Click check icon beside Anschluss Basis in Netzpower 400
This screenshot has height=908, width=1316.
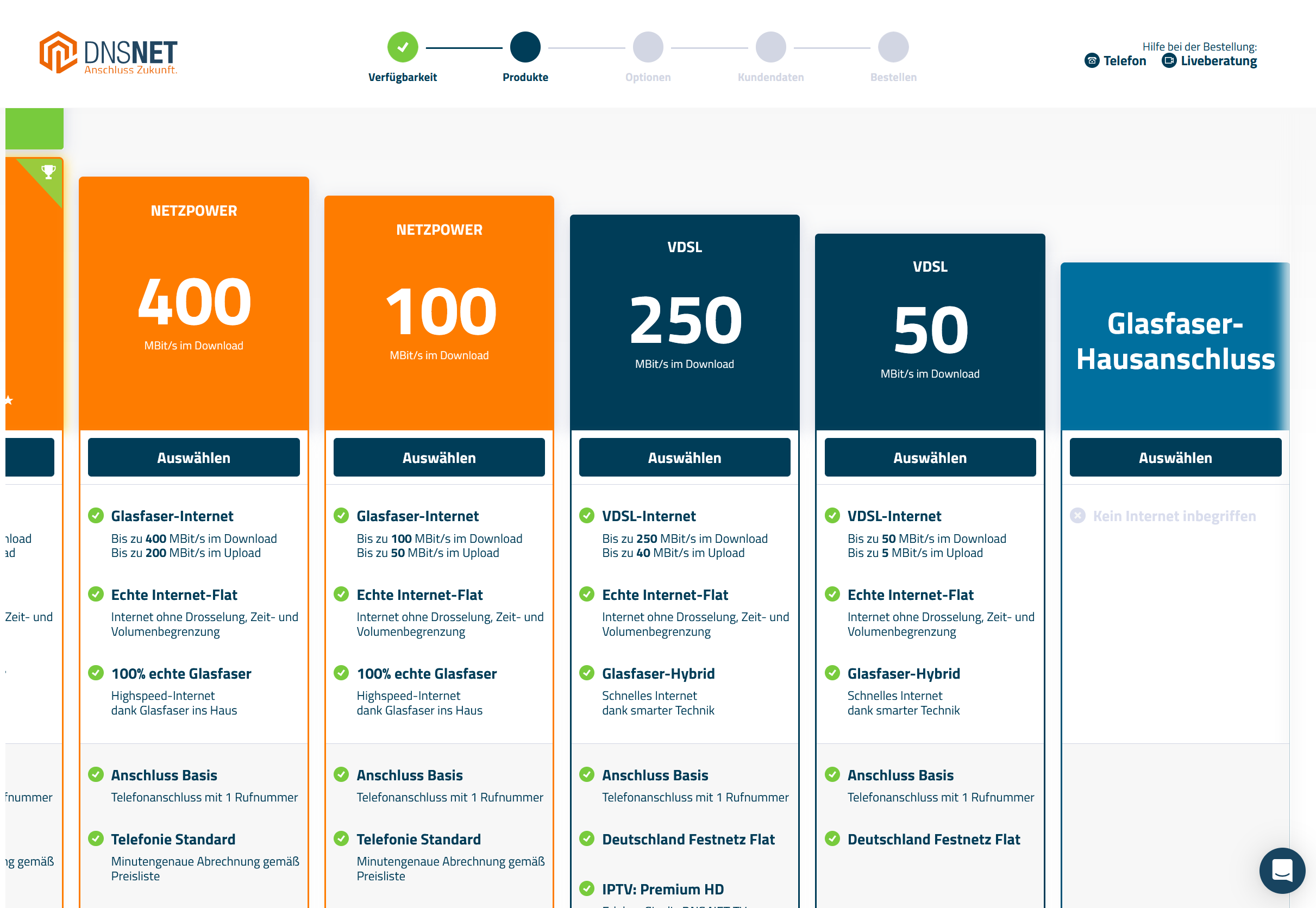[x=96, y=774]
